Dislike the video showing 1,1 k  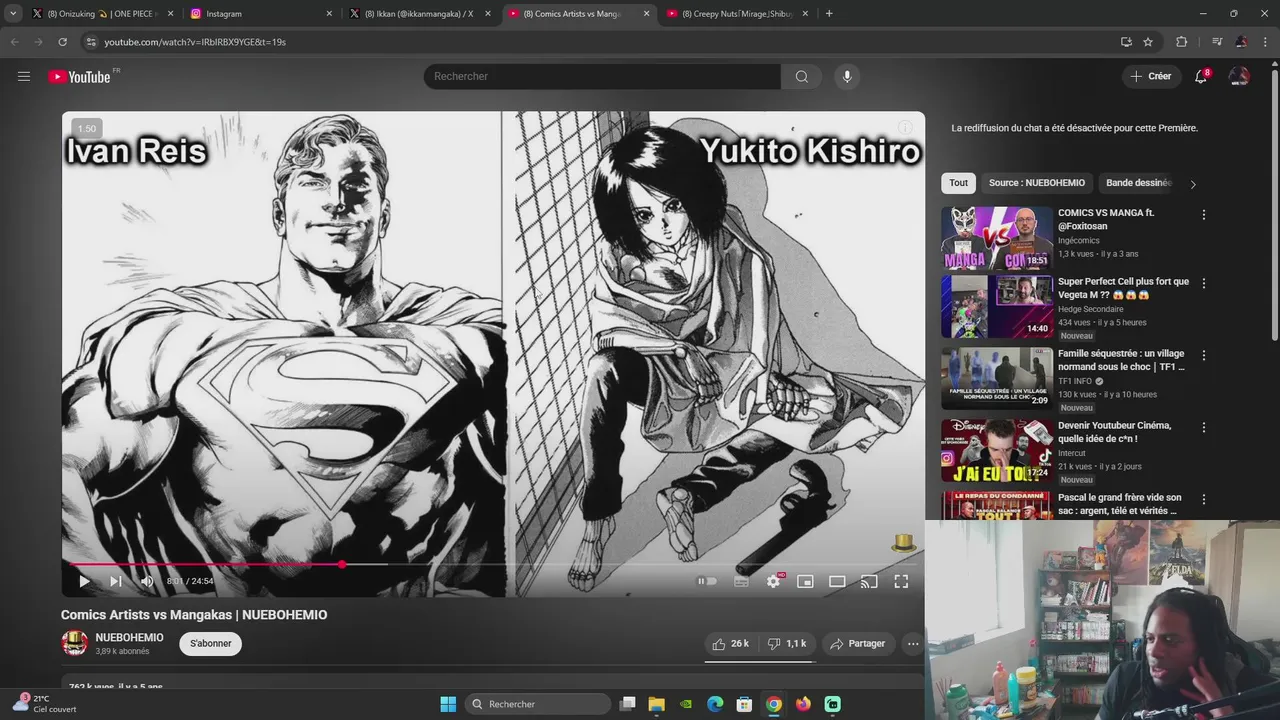click(787, 644)
